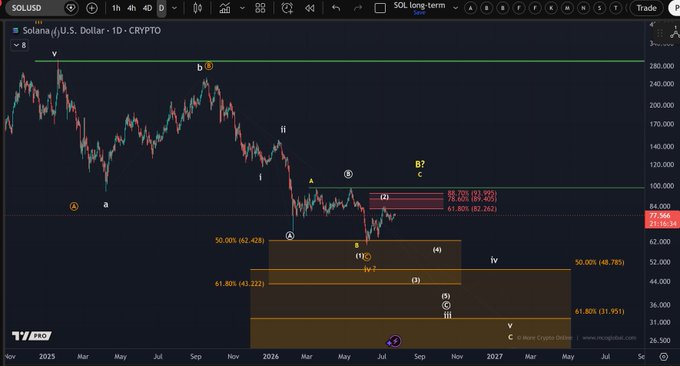This screenshot has width=680, height=366.
Task: Switch to the 4D timeframe
Action: pos(147,8)
